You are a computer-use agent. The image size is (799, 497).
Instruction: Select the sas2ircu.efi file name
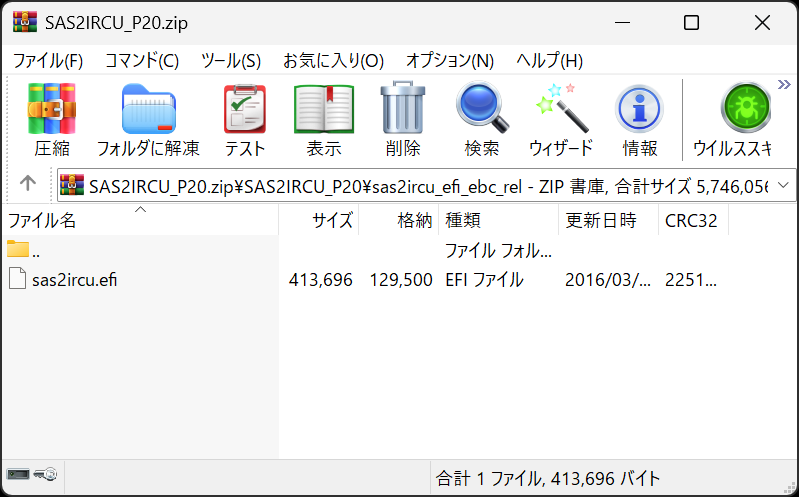[74, 280]
